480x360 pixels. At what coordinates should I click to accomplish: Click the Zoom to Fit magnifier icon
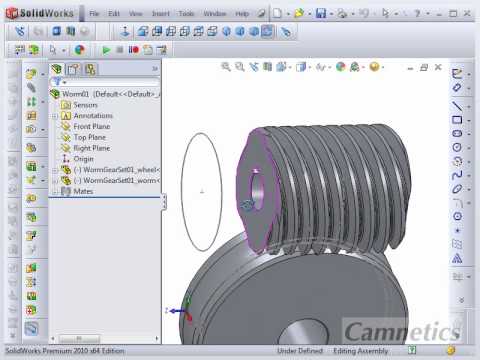click(226, 67)
